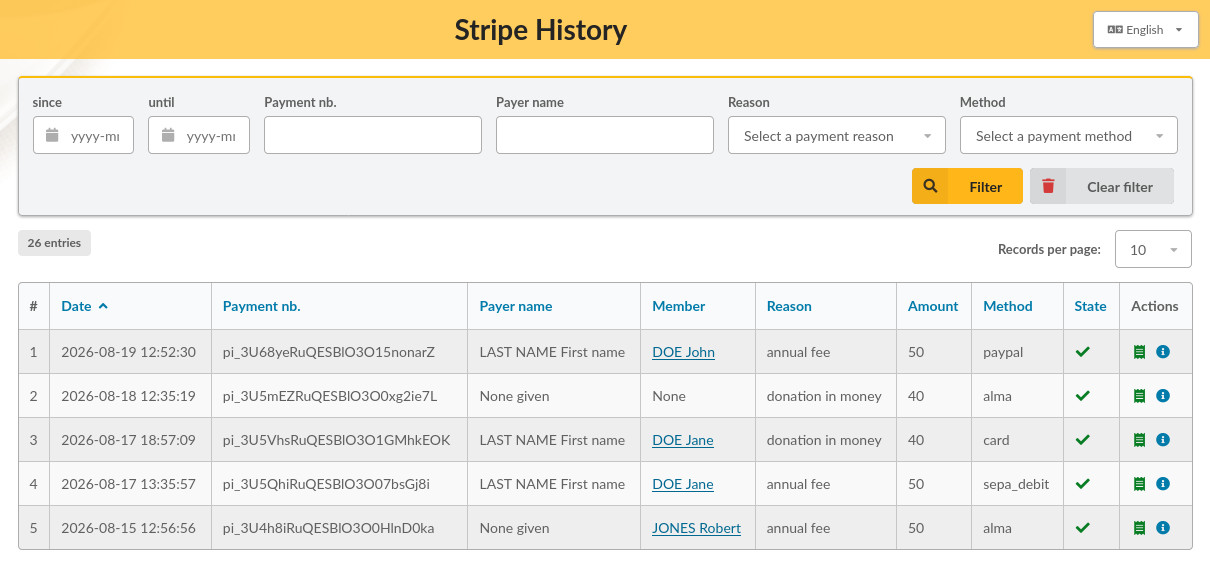The width and height of the screenshot is (1210, 564).
Task: Select payment number pi_3U5VhsRuQESBlO3O1GMhkEOK
Action: pos(337,440)
